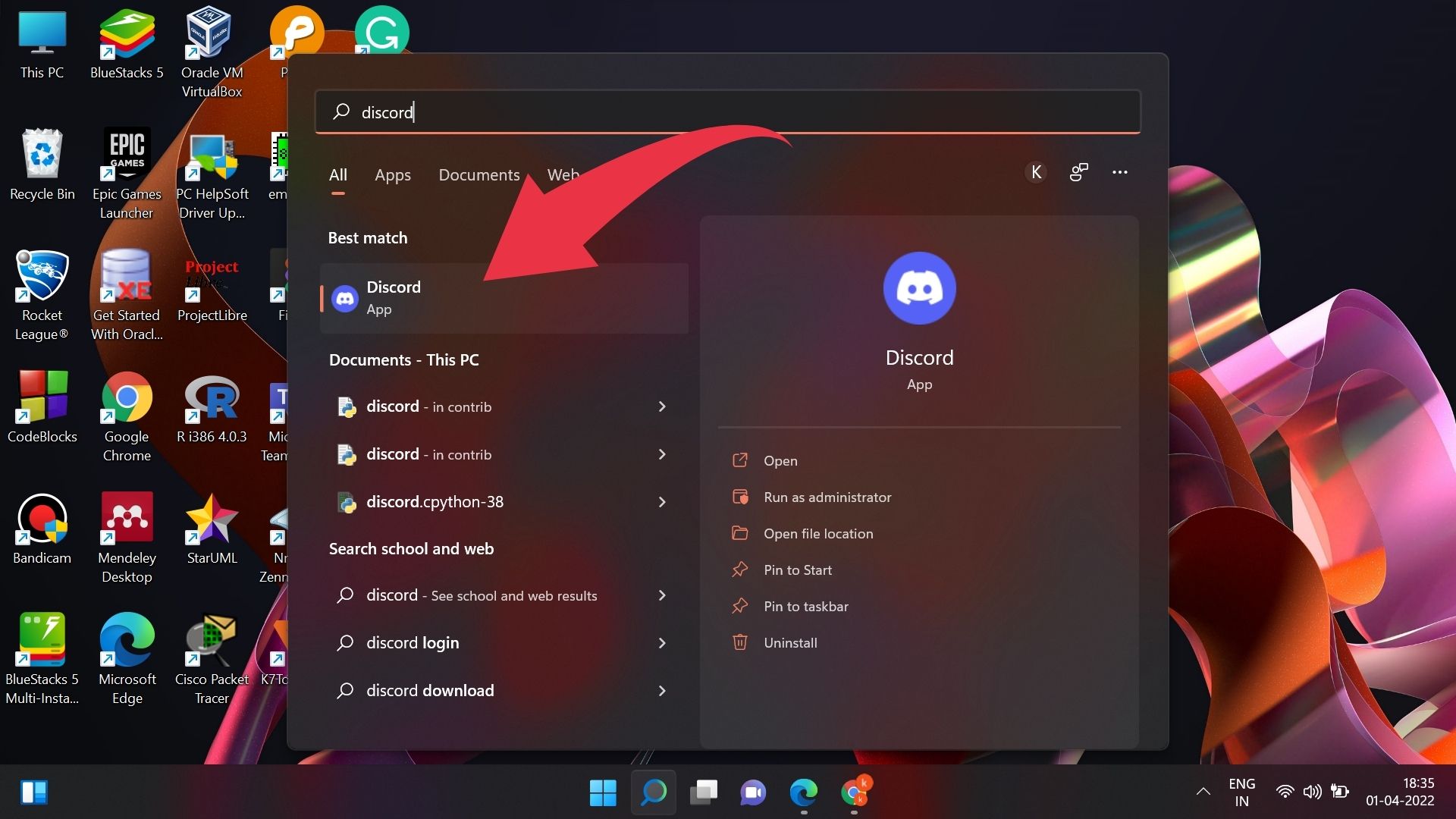Expand discord.cpython-38 document result
This screenshot has height=819, width=1456.
coord(661,500)
